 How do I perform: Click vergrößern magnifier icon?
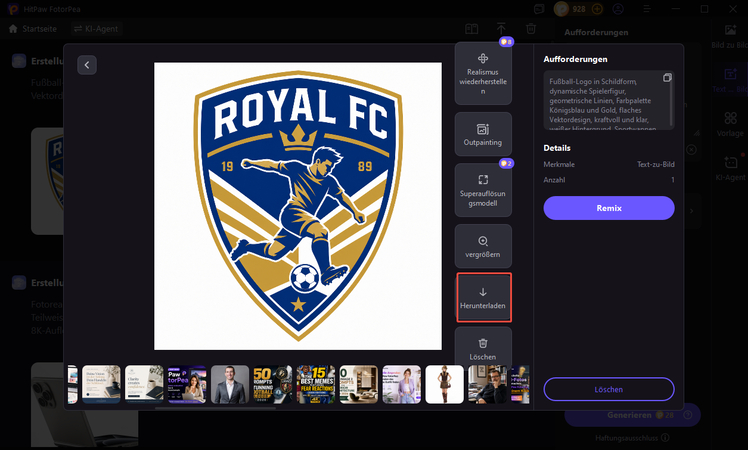click(x=483, y=241)
